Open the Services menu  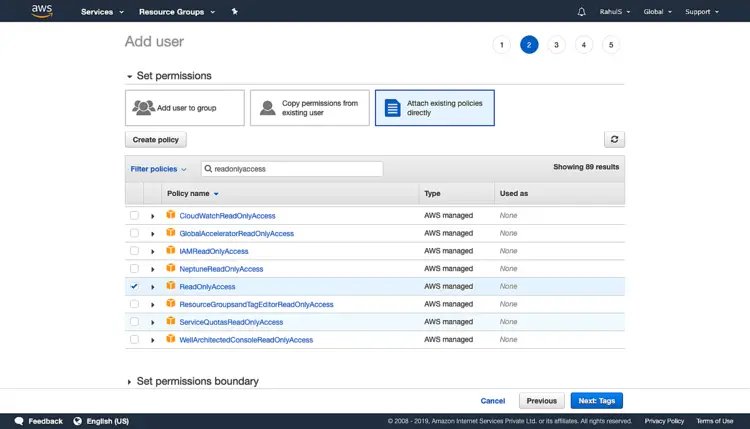102,11
